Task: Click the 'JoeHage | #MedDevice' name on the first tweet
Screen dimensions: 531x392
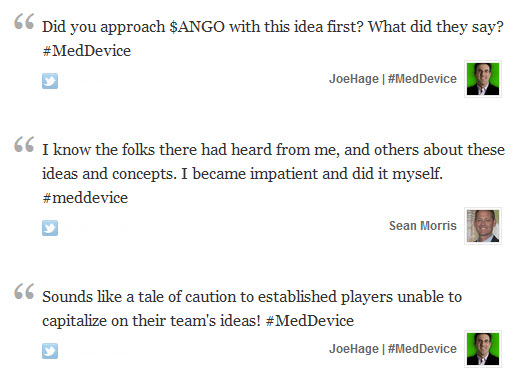Action: 393,79
